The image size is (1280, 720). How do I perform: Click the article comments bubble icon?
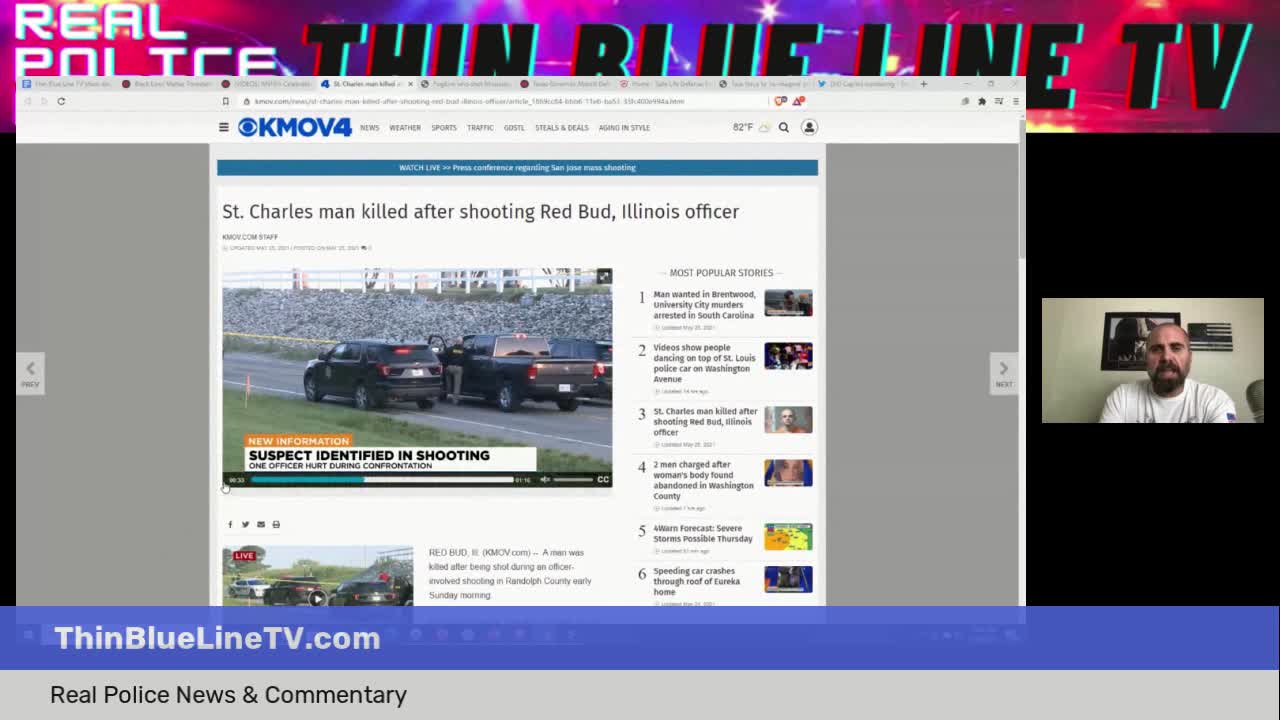tap(364, 248)
